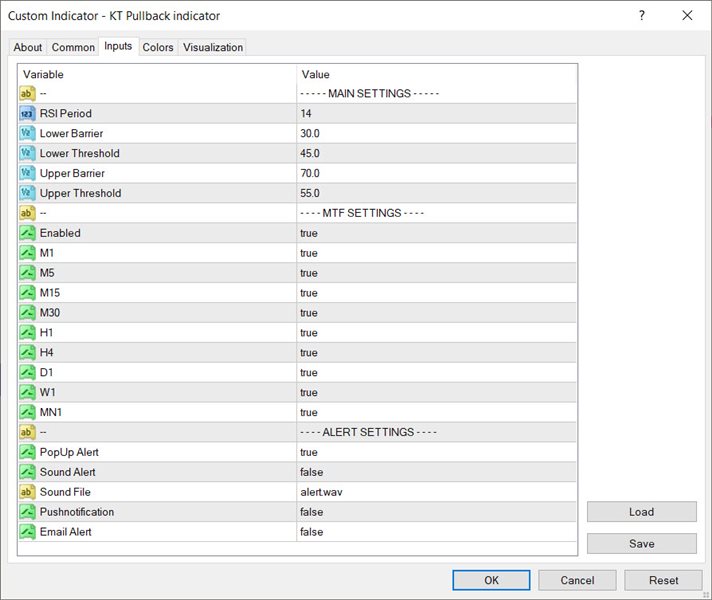Click the ab icon beside Sound File
712x600 pixels.
[x=27, y=492]
